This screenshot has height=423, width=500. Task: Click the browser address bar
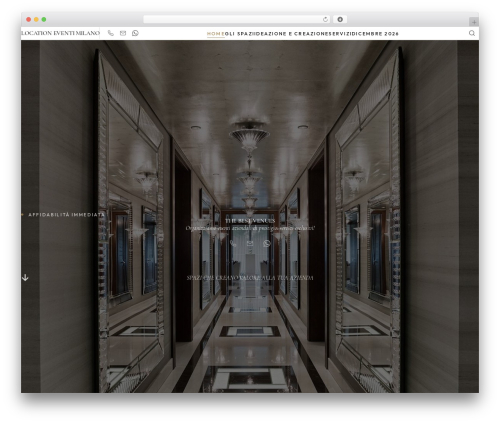click(237, 19)
